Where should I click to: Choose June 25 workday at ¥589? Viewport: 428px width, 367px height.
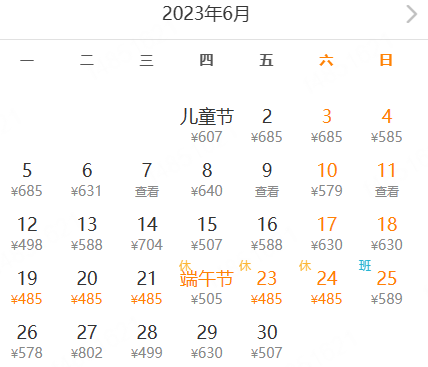point(387,287)
